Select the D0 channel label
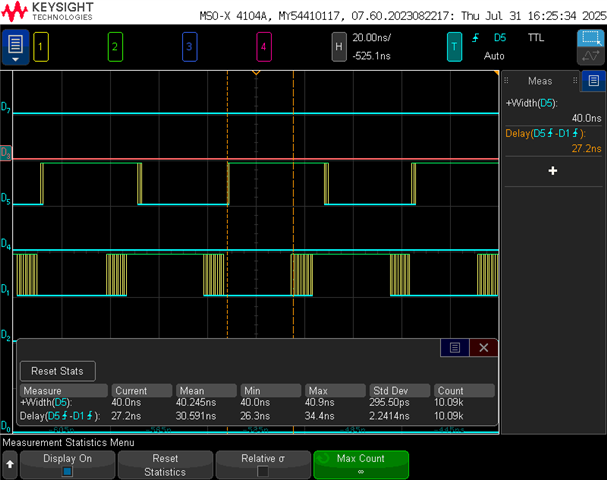Screen dimensions: 607x480 tap(5, 426)
